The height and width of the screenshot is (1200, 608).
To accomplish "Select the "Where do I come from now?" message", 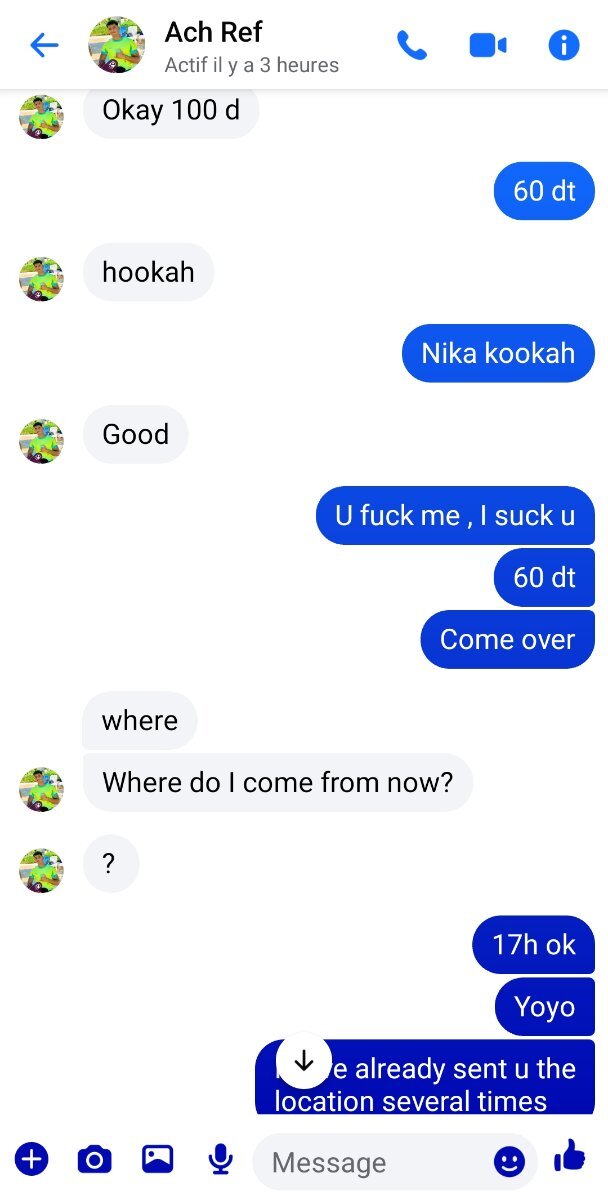I will [x=277, y=782].
